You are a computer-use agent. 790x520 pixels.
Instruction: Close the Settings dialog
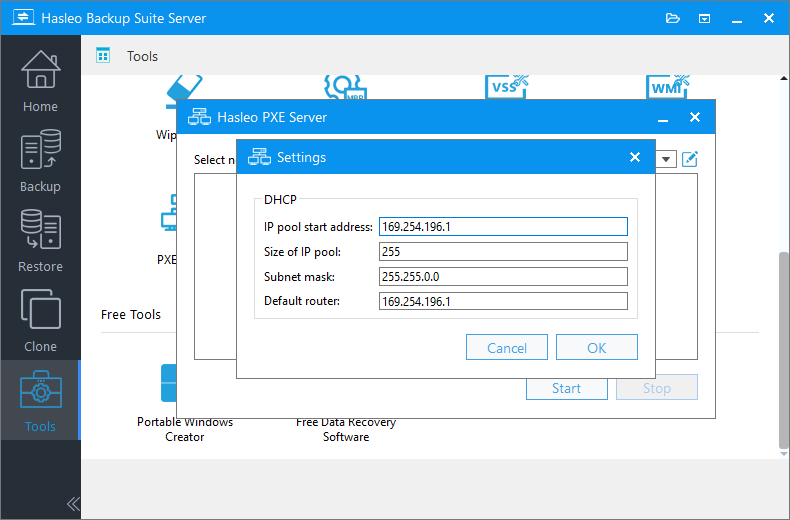(635, 157)
